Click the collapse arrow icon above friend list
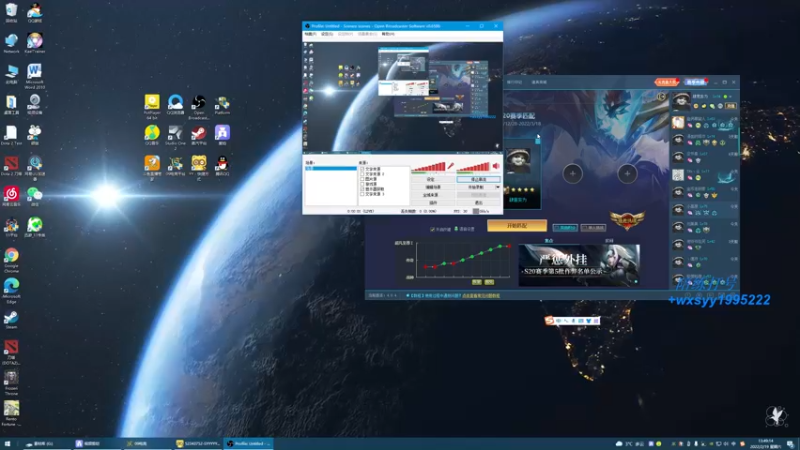The width and height of the screenshot is (800, 450). 661,96
